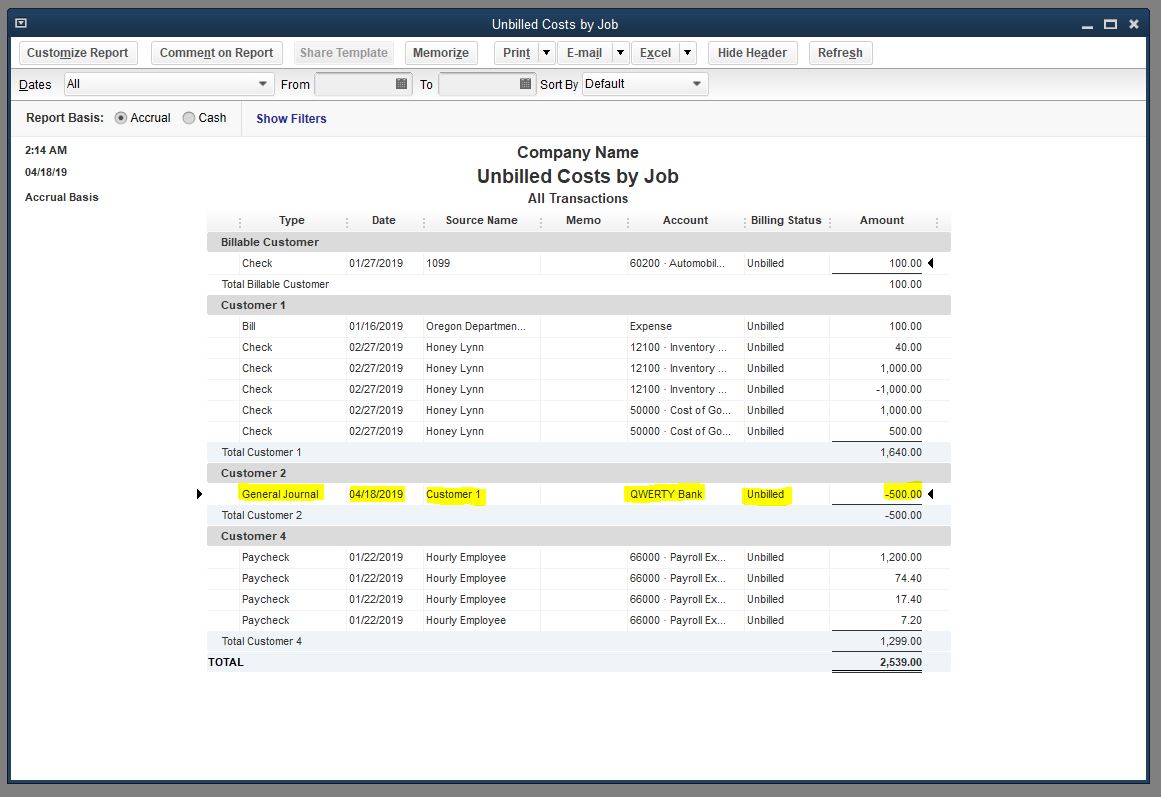Image resolution: width=1161 pixels, height=797 pixels.
Task: Expand the Print button dropdown arrow
Action: click(x=546, y=53)
